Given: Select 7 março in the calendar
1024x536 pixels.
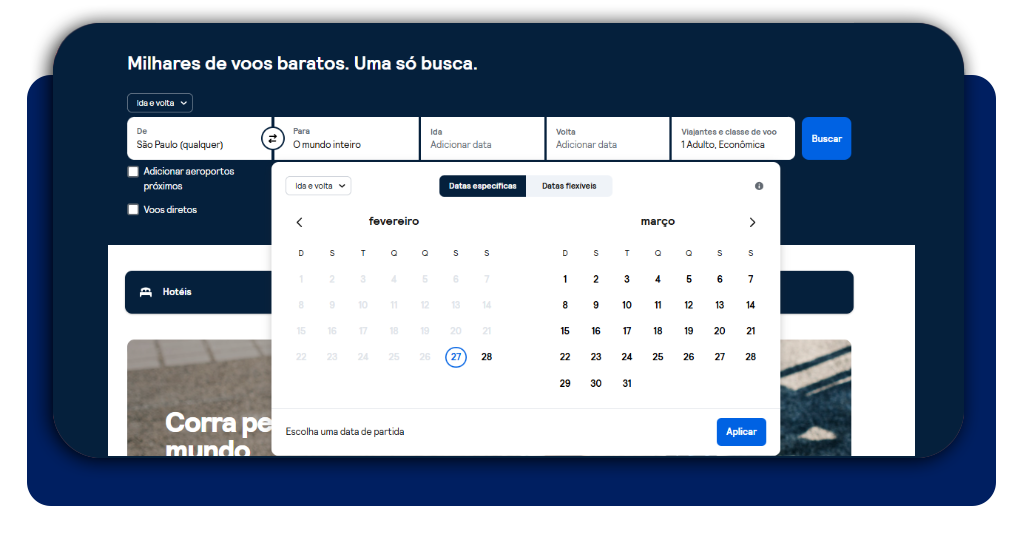Looking at the screenshot, I should pos(750,279).
